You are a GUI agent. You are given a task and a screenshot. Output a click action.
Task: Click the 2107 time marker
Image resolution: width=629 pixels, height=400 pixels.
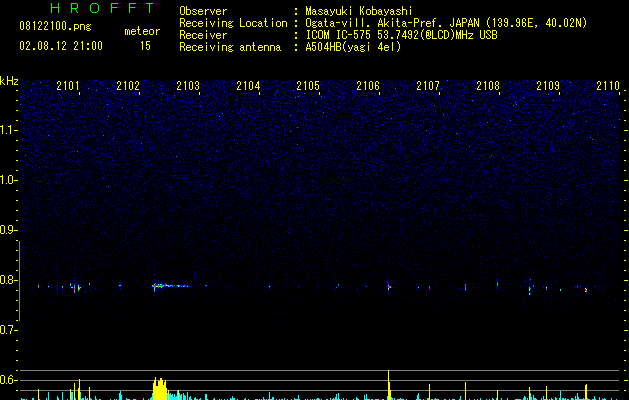[428, 86]
